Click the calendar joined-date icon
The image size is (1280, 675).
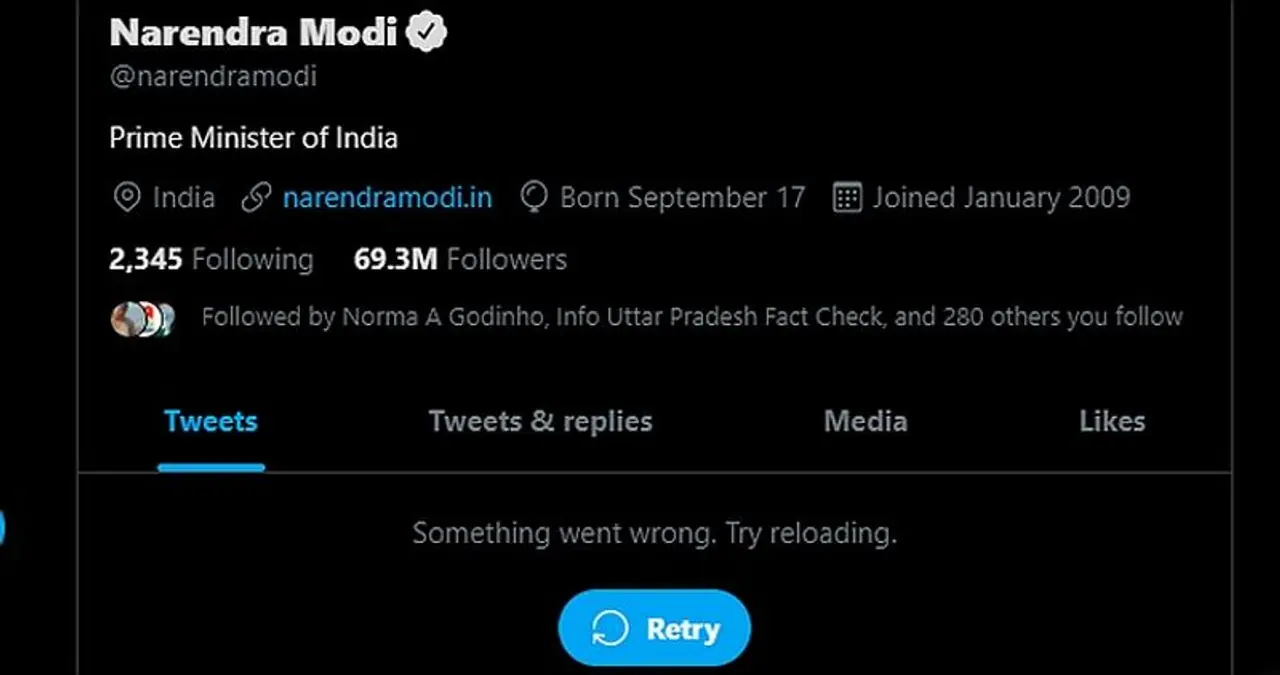(x=846, y=198)
